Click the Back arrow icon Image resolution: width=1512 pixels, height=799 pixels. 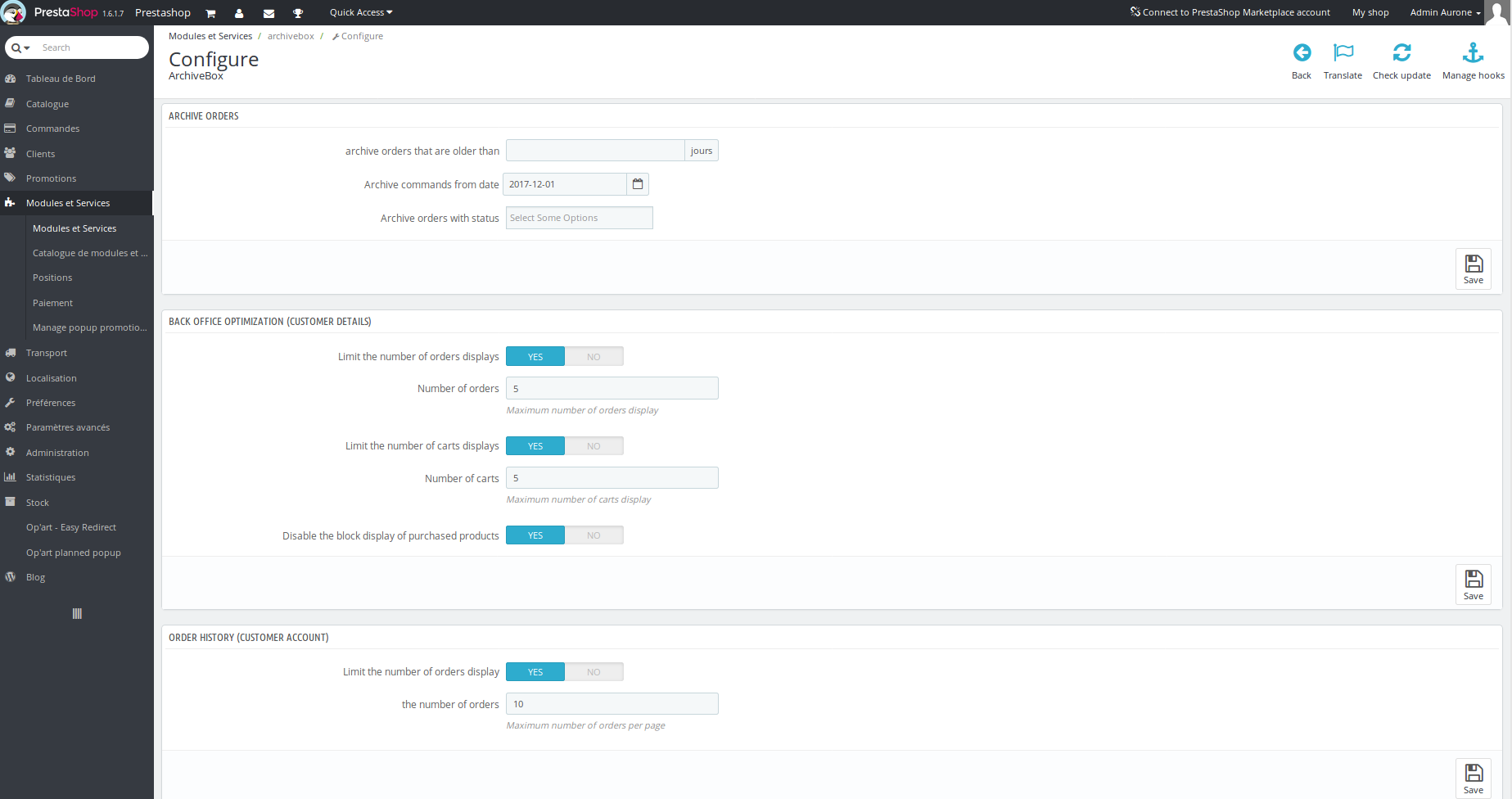pos(1302,53)
